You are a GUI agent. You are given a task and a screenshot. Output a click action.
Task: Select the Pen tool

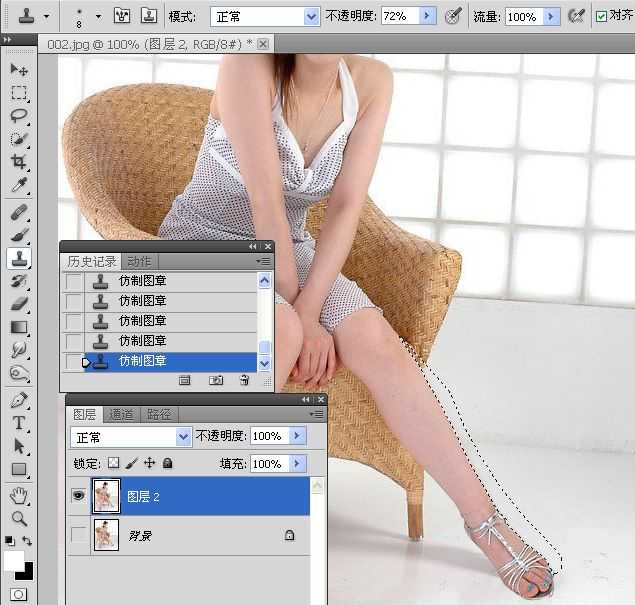(19, 400)
